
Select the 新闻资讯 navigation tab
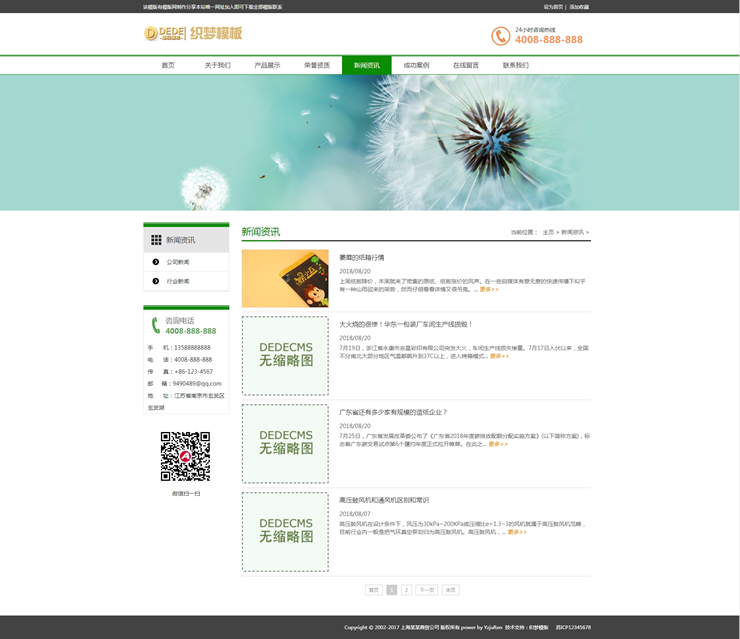click(x=366, y=66)
